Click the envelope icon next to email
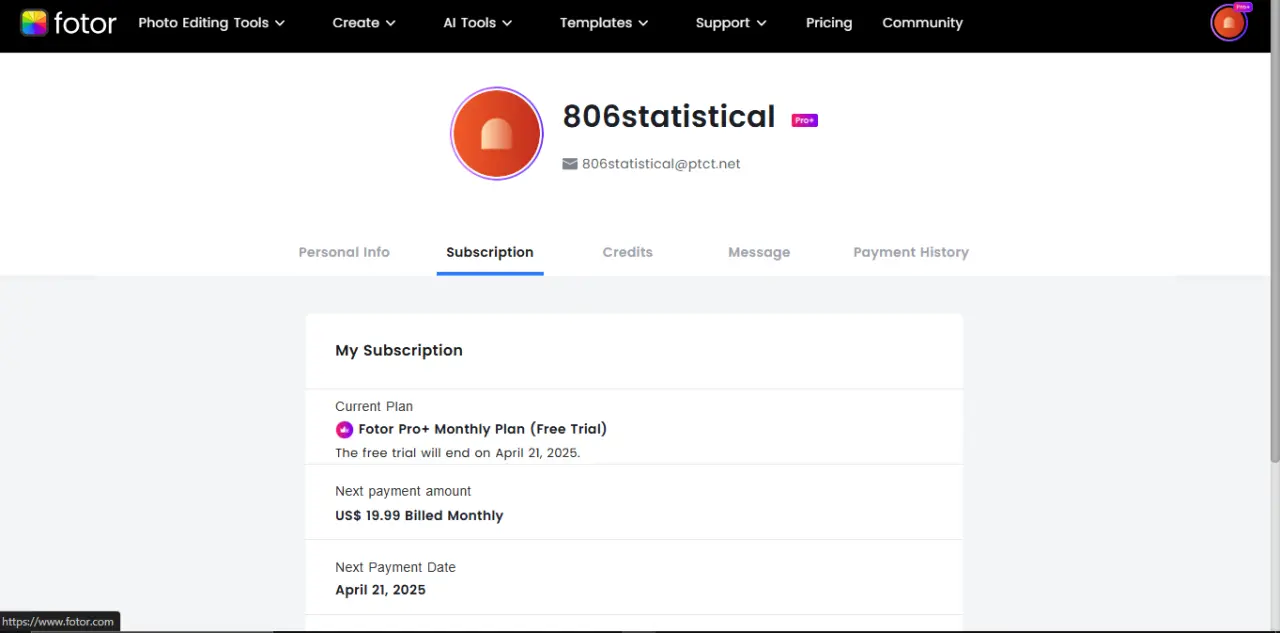 570,164
